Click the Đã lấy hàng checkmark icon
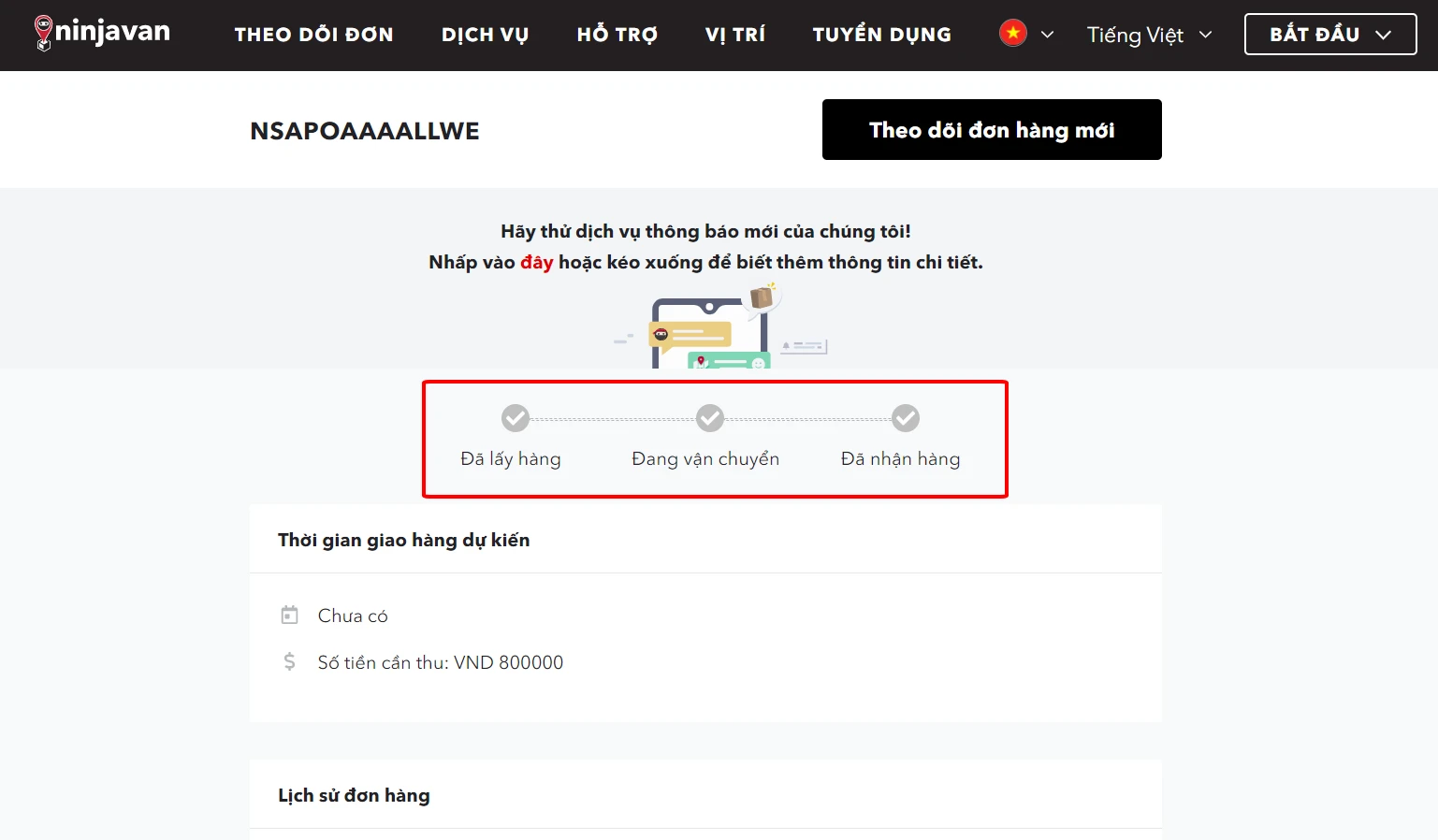The image size is (1438, 840). pos(515,418)
